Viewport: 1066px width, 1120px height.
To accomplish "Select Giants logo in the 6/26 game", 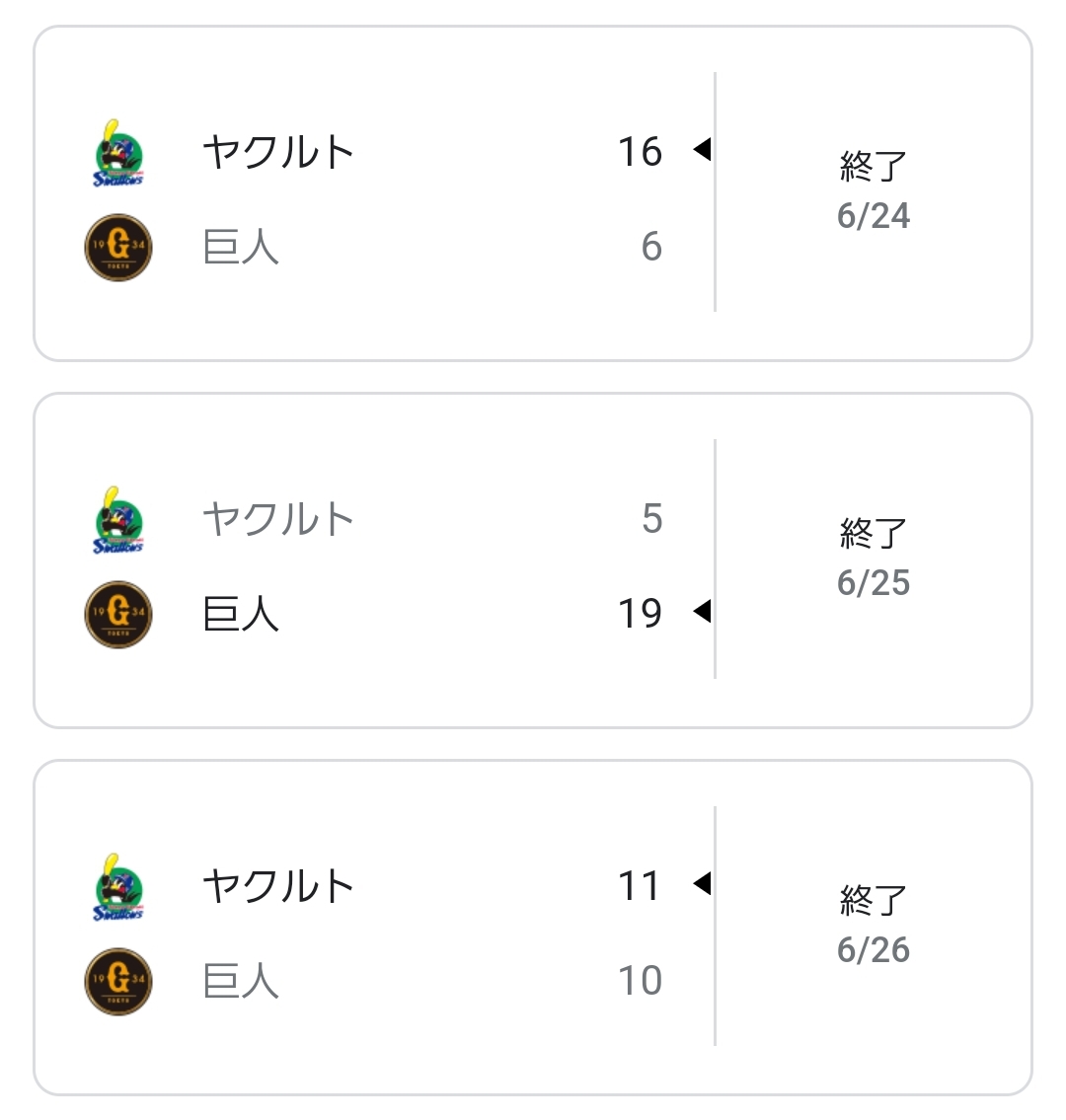I will click(118, 981).
